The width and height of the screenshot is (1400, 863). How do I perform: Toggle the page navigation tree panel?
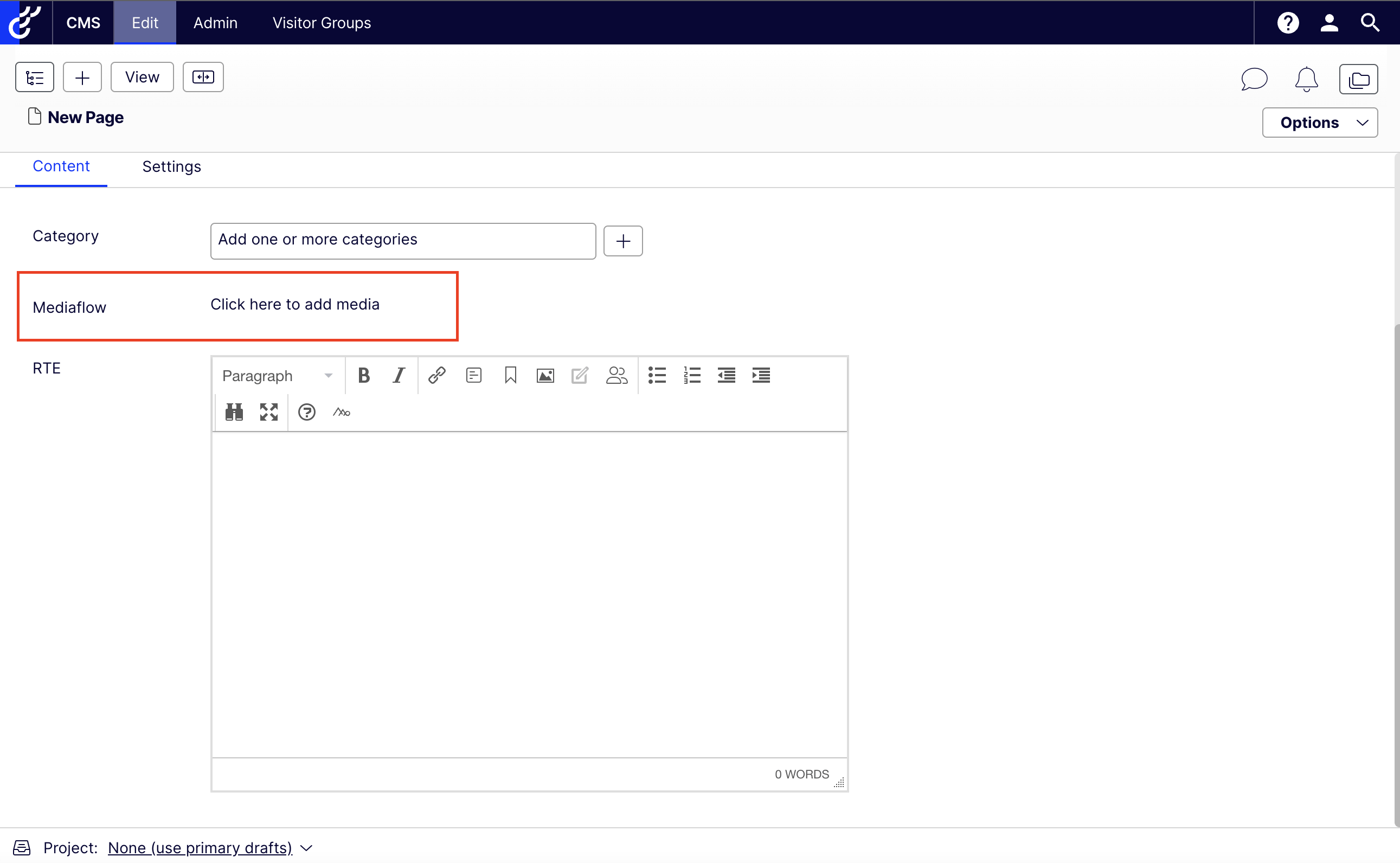pos(34,76)
